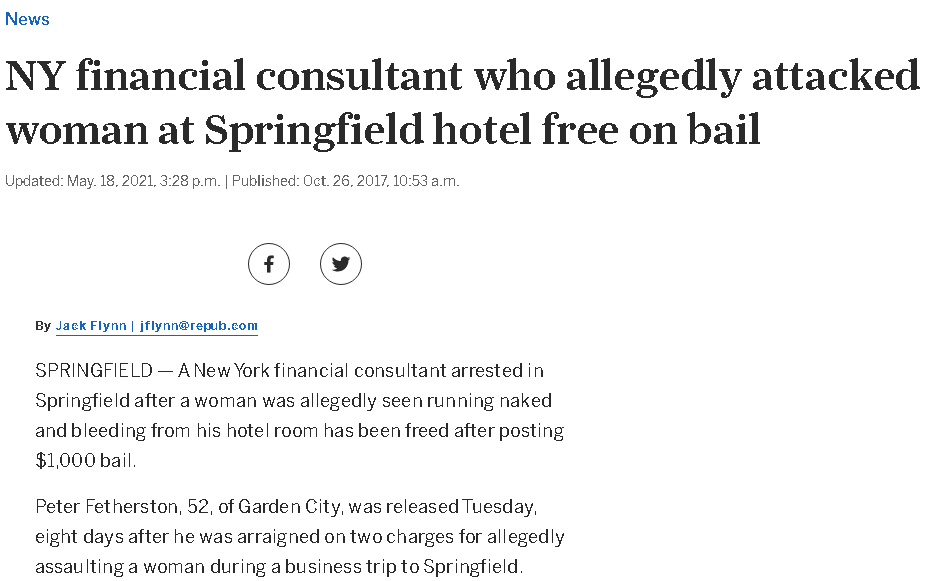
Task: Click the headline's first line about NY consultant
Action: coord(462,77)
